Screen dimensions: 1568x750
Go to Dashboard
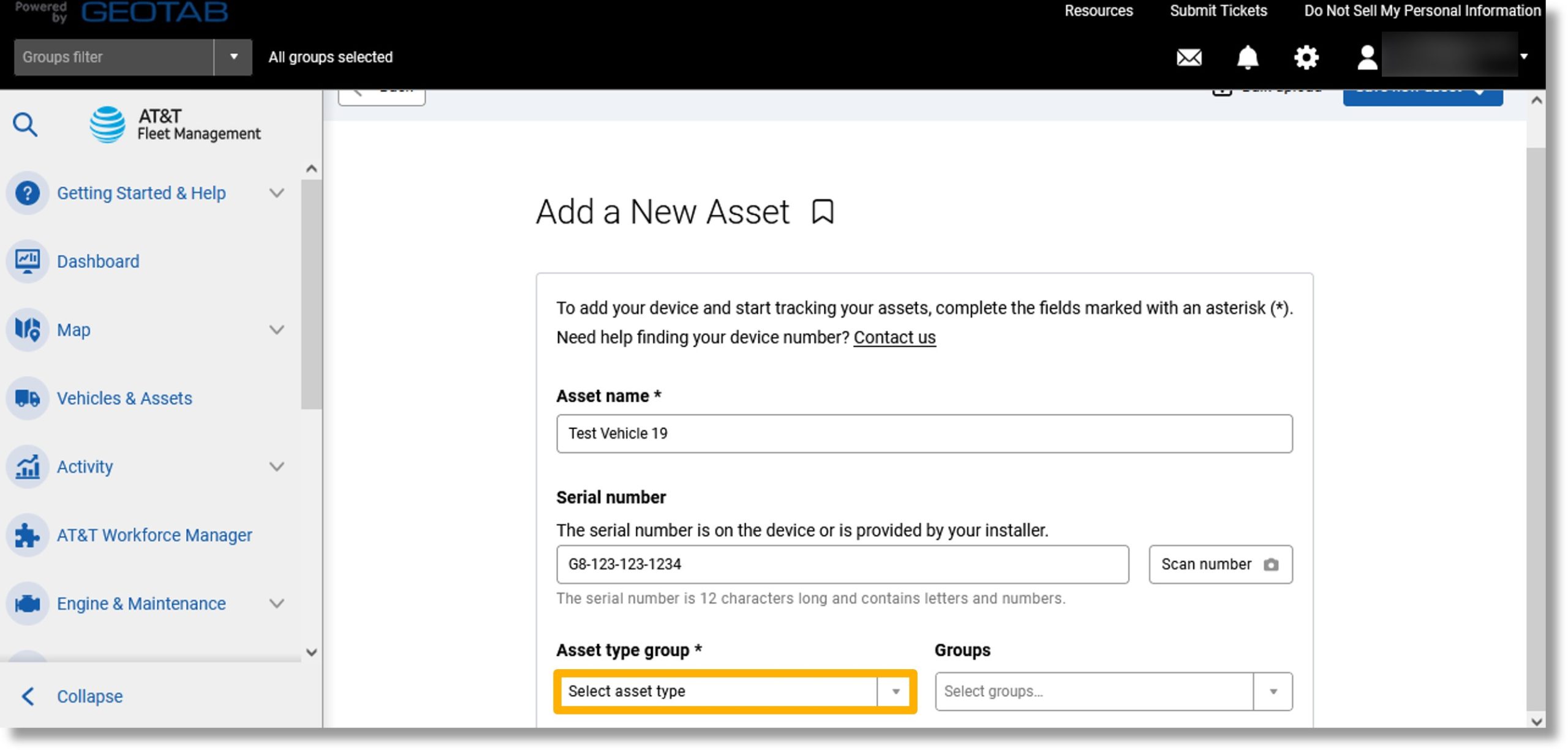coord(98,261)
